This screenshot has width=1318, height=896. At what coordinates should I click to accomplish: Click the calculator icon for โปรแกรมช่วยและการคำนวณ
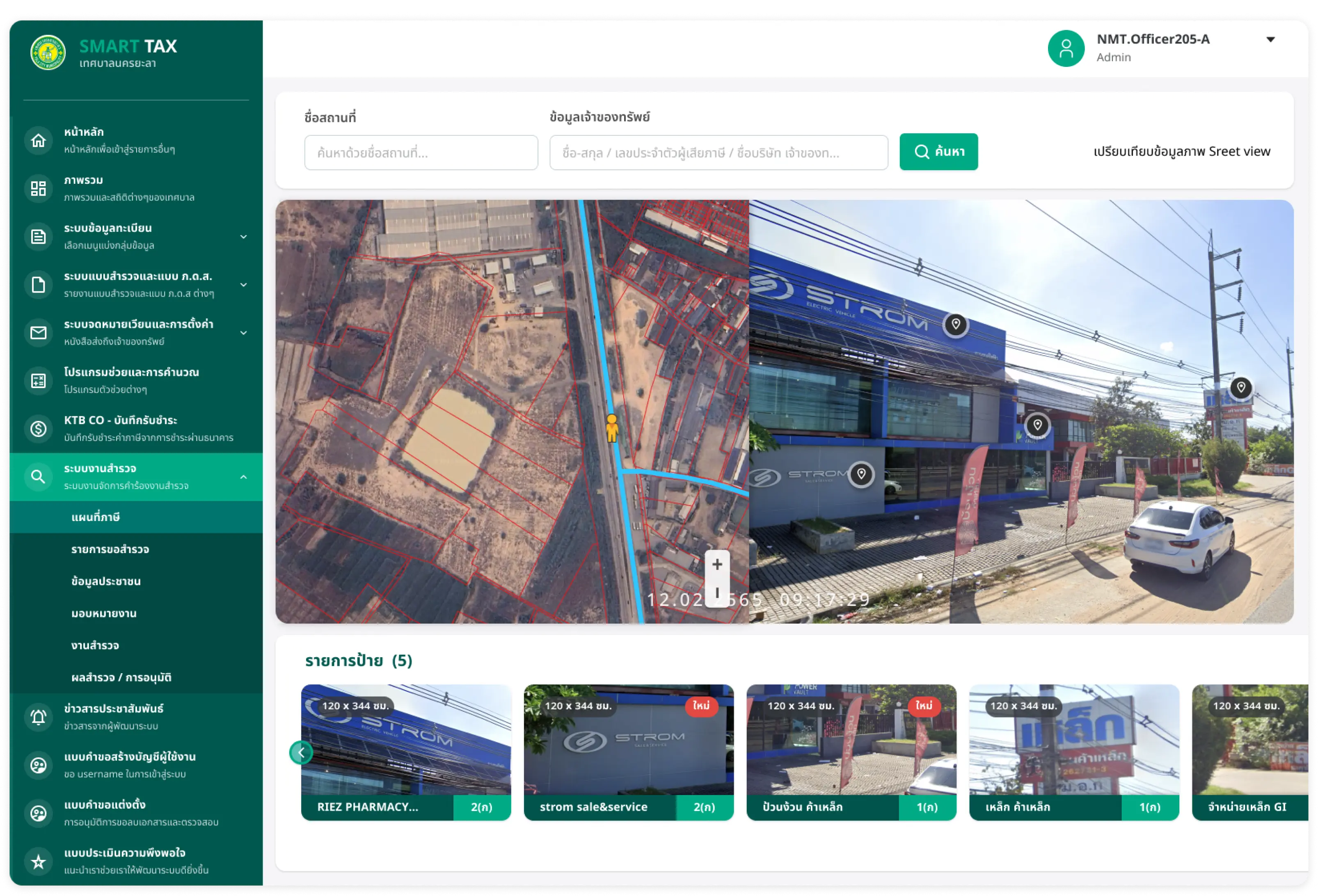pyautogui.click(x=38, y=381)
